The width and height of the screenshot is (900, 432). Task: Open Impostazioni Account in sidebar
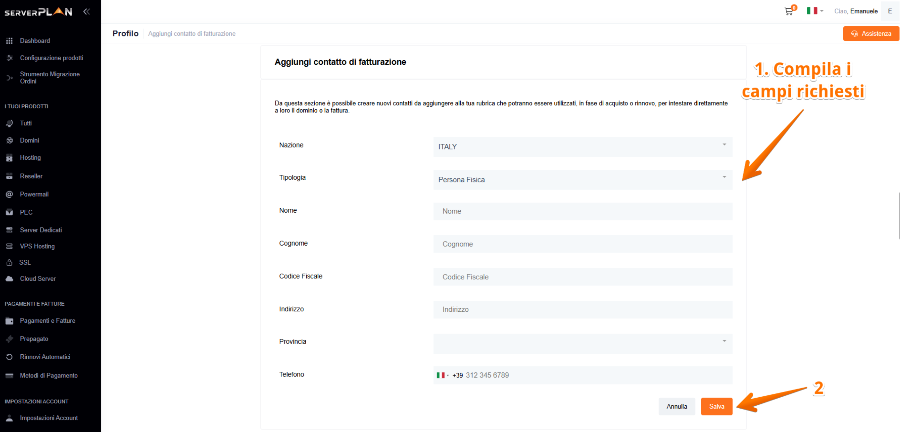[x=48, y=418]
